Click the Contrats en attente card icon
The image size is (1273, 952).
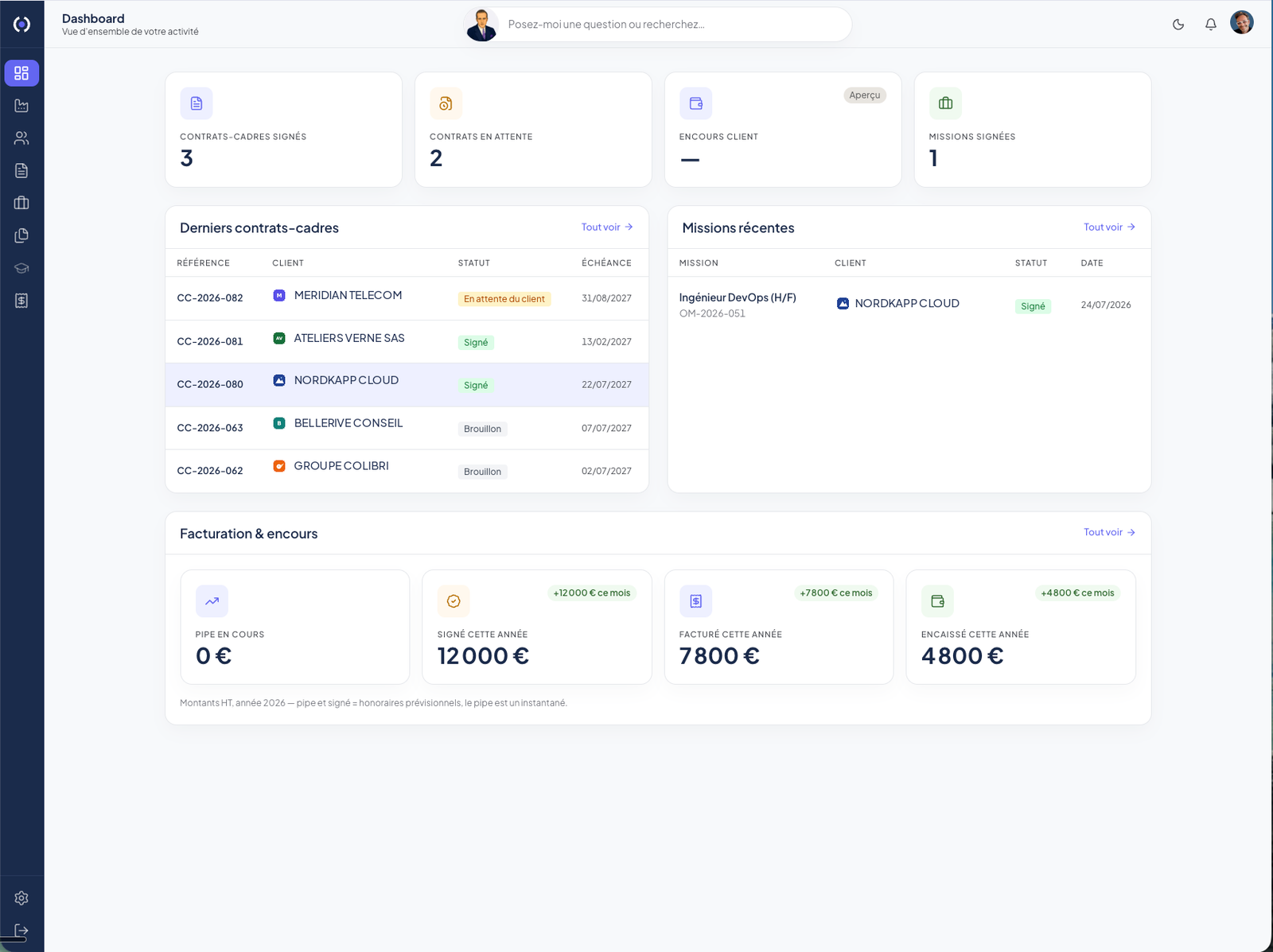446,103
